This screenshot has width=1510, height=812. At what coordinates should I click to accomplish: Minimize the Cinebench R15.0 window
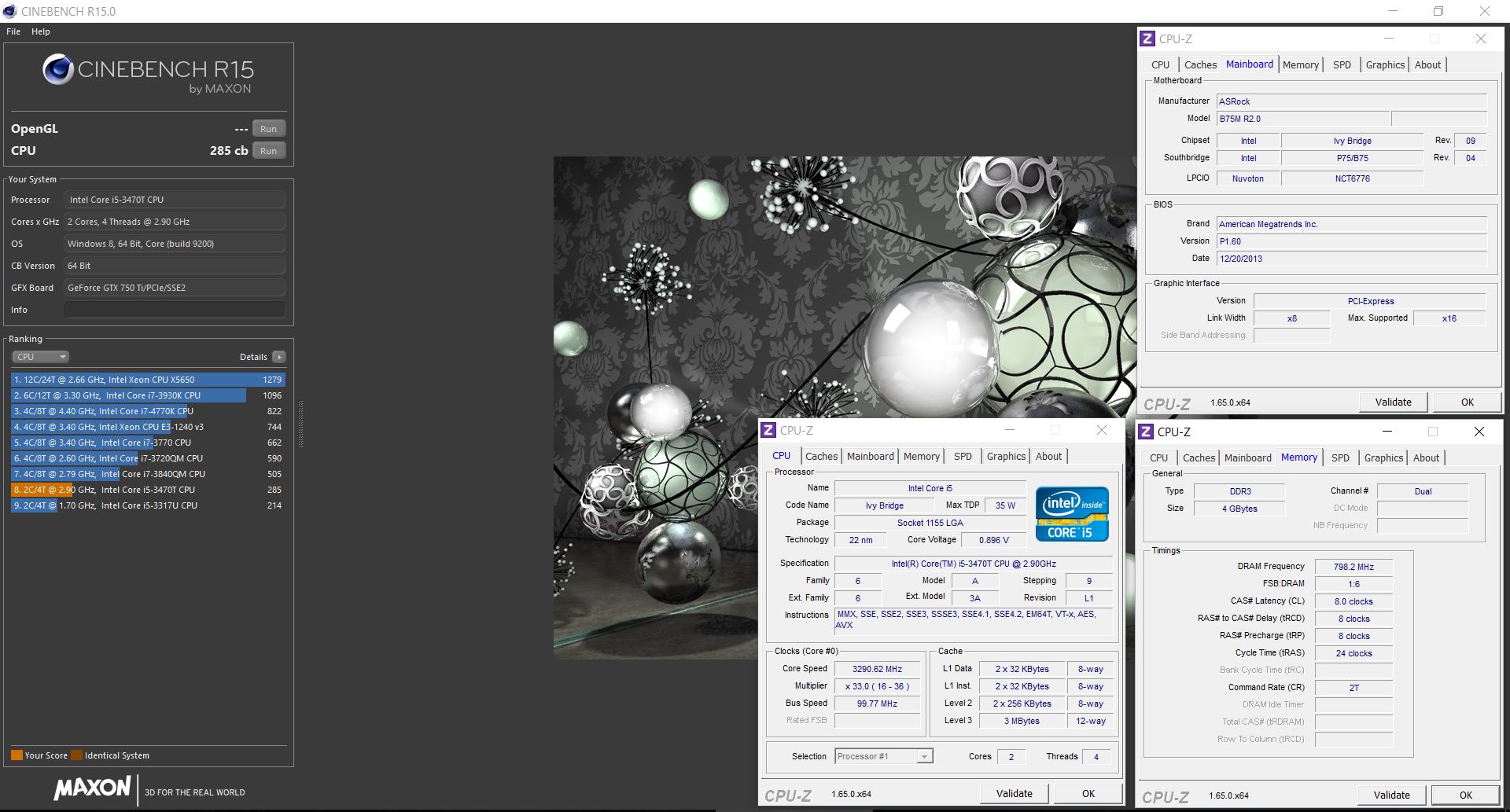(x=1393, y=11)
